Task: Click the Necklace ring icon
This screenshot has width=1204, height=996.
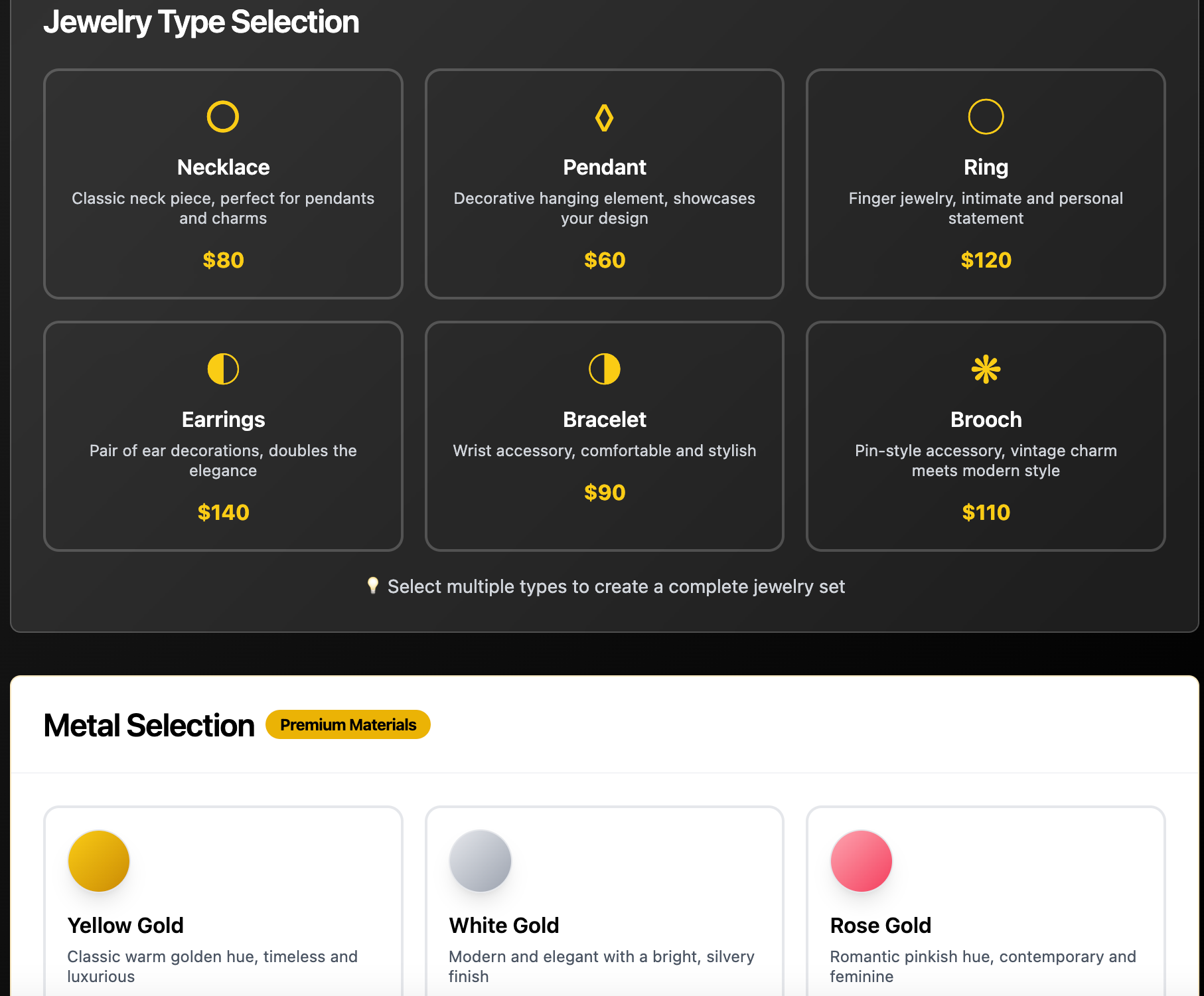Action: (223, 117)
